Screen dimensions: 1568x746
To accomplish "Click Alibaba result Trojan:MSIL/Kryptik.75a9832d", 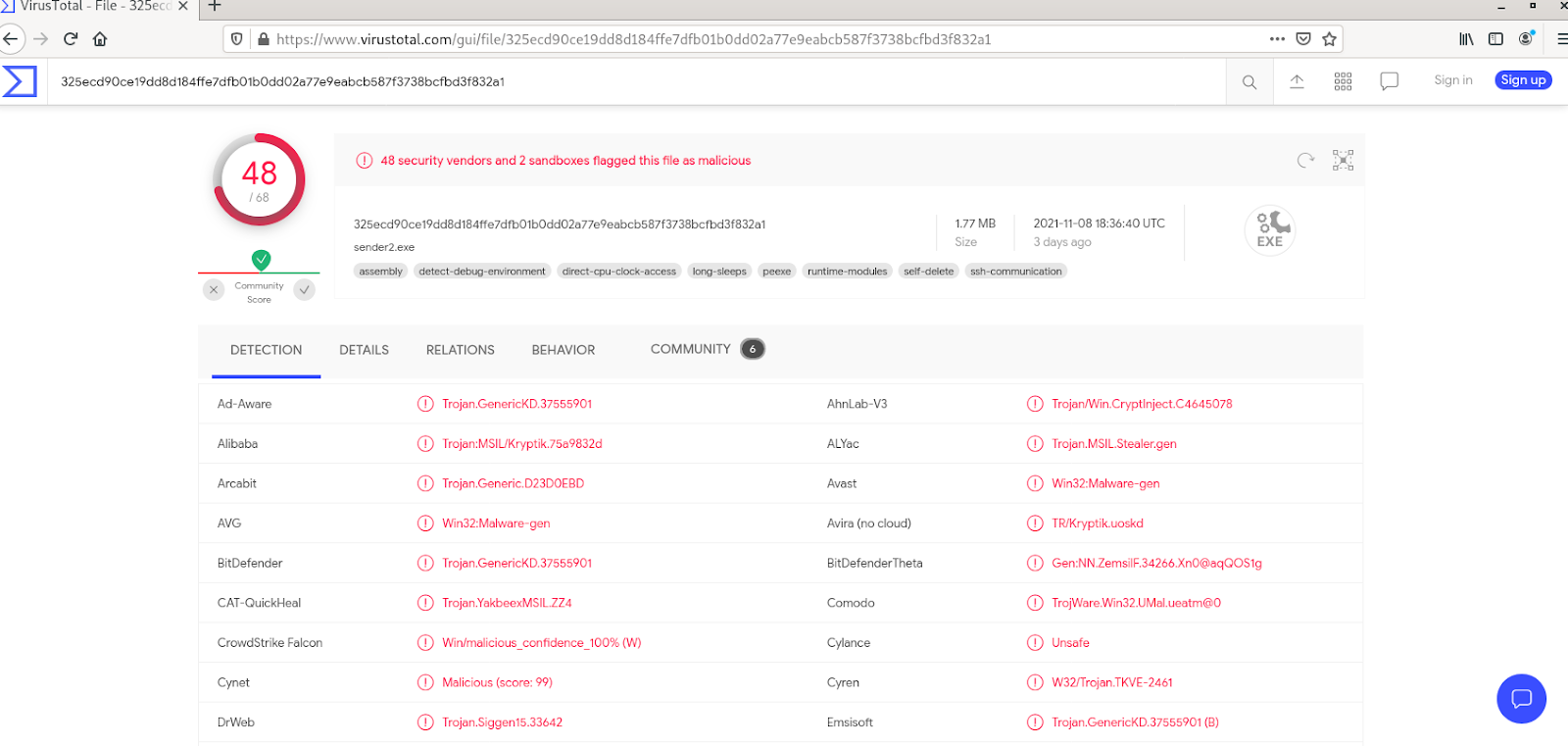I will click(522, 444).
